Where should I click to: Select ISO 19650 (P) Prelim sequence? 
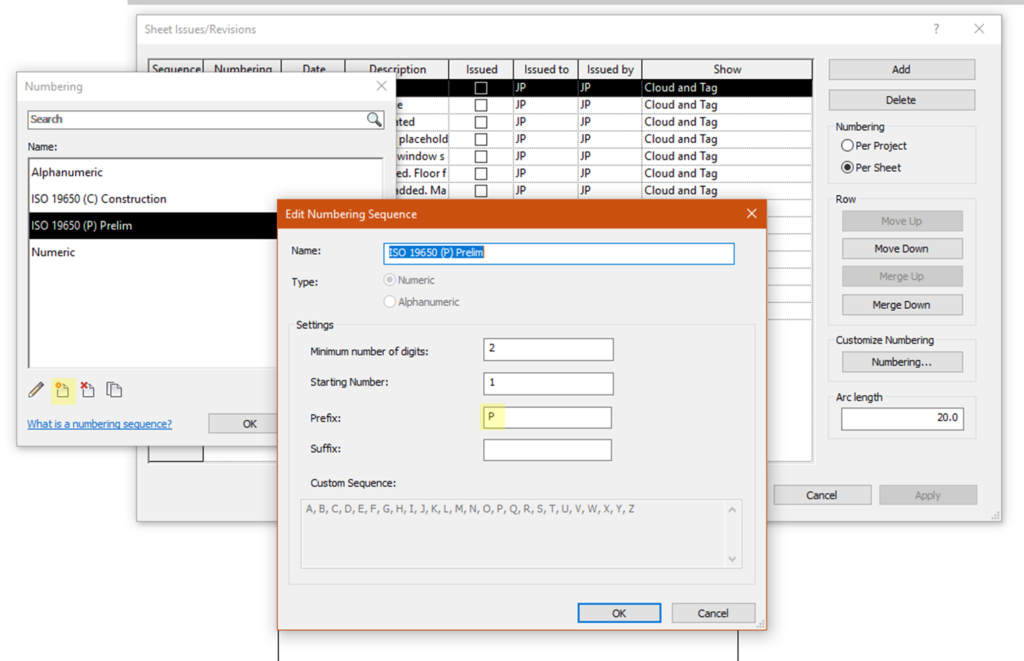coord(153,225)
